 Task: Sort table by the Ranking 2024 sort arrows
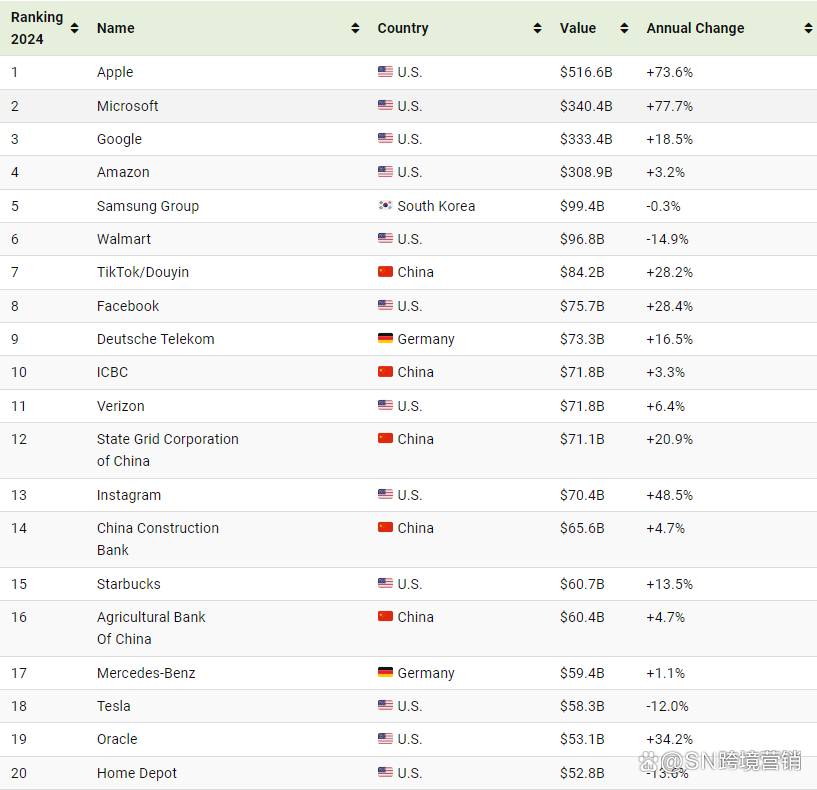click(x=75, y=28)
